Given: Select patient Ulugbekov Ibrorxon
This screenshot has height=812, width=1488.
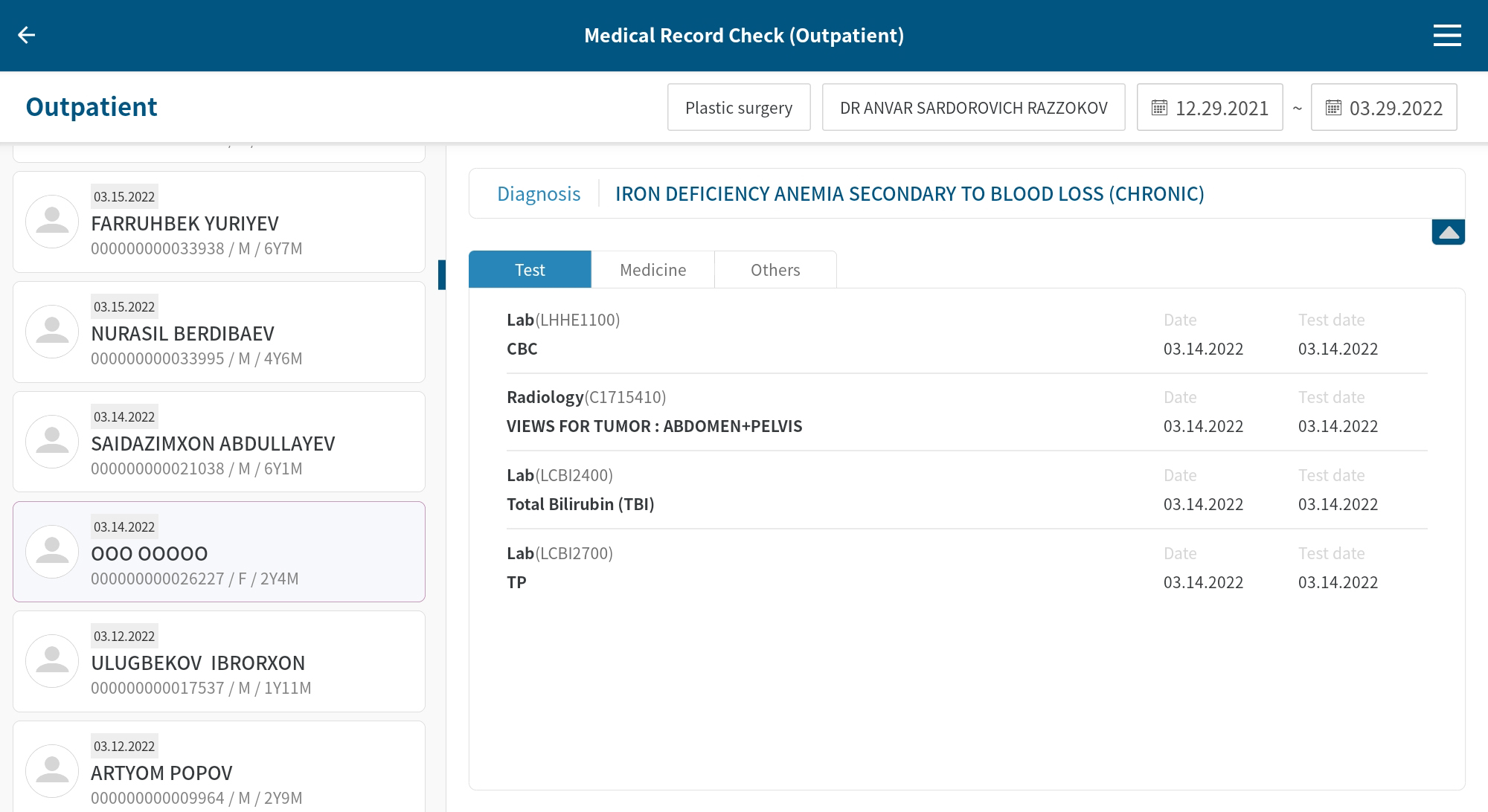Looking at the screenshot, I should tap(219, 662).
